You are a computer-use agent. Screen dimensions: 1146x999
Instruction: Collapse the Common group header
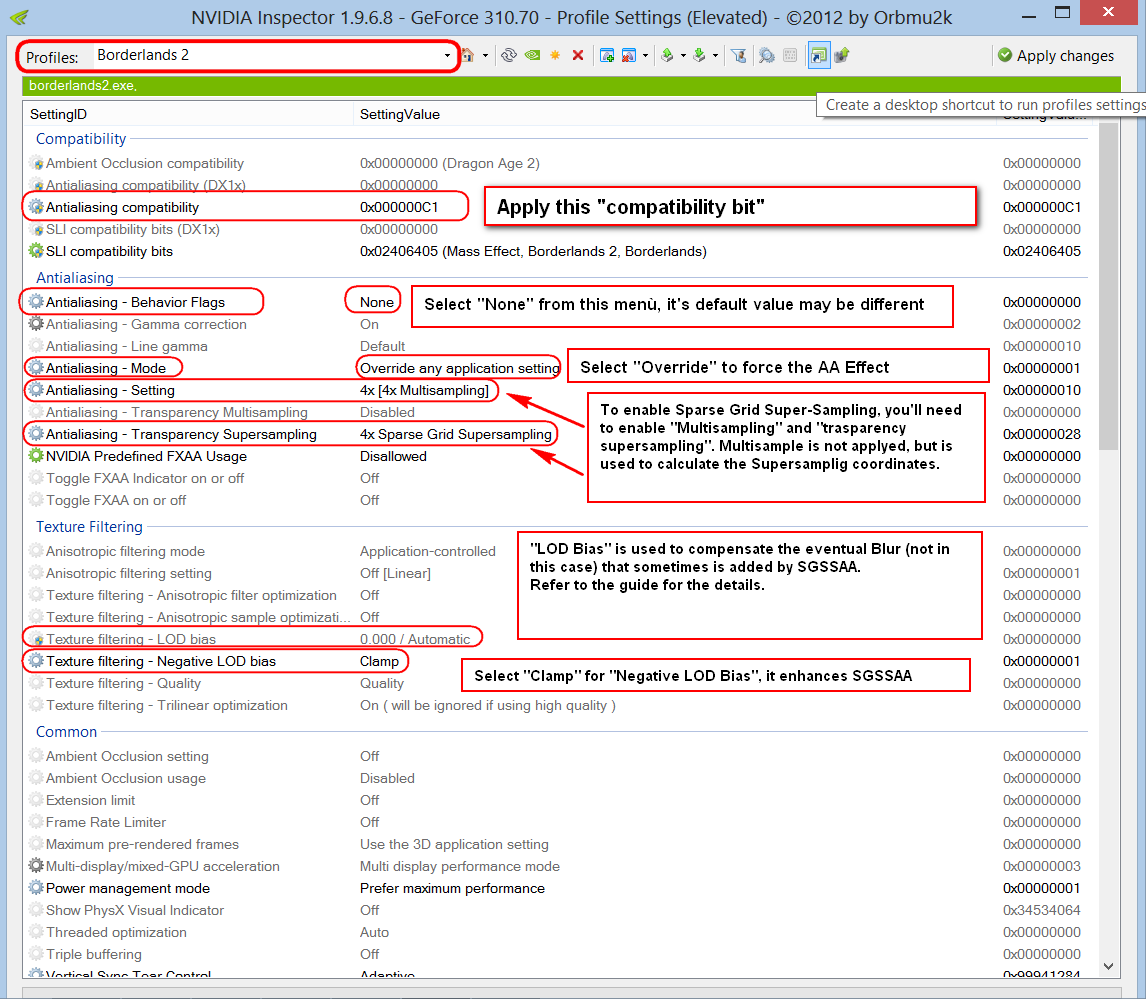point(67,732)
